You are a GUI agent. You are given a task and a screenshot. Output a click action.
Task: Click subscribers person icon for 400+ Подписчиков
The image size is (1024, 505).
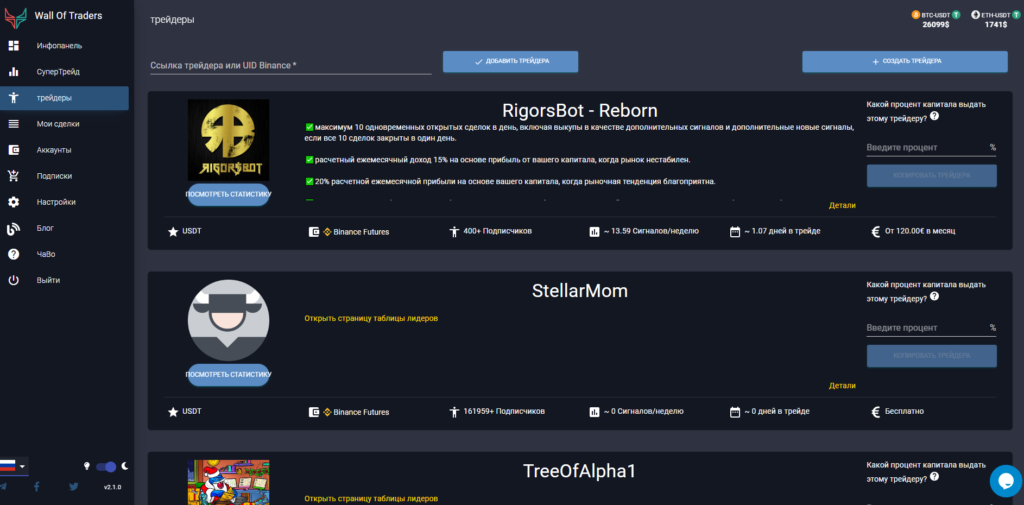click(x=455, y=231)
